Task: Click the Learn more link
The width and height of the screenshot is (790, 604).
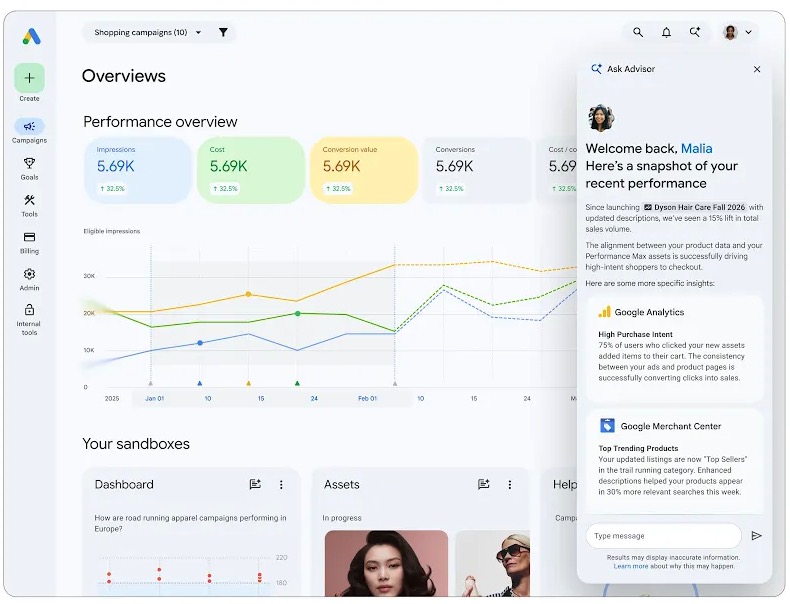Action: (x=631, y=566)
